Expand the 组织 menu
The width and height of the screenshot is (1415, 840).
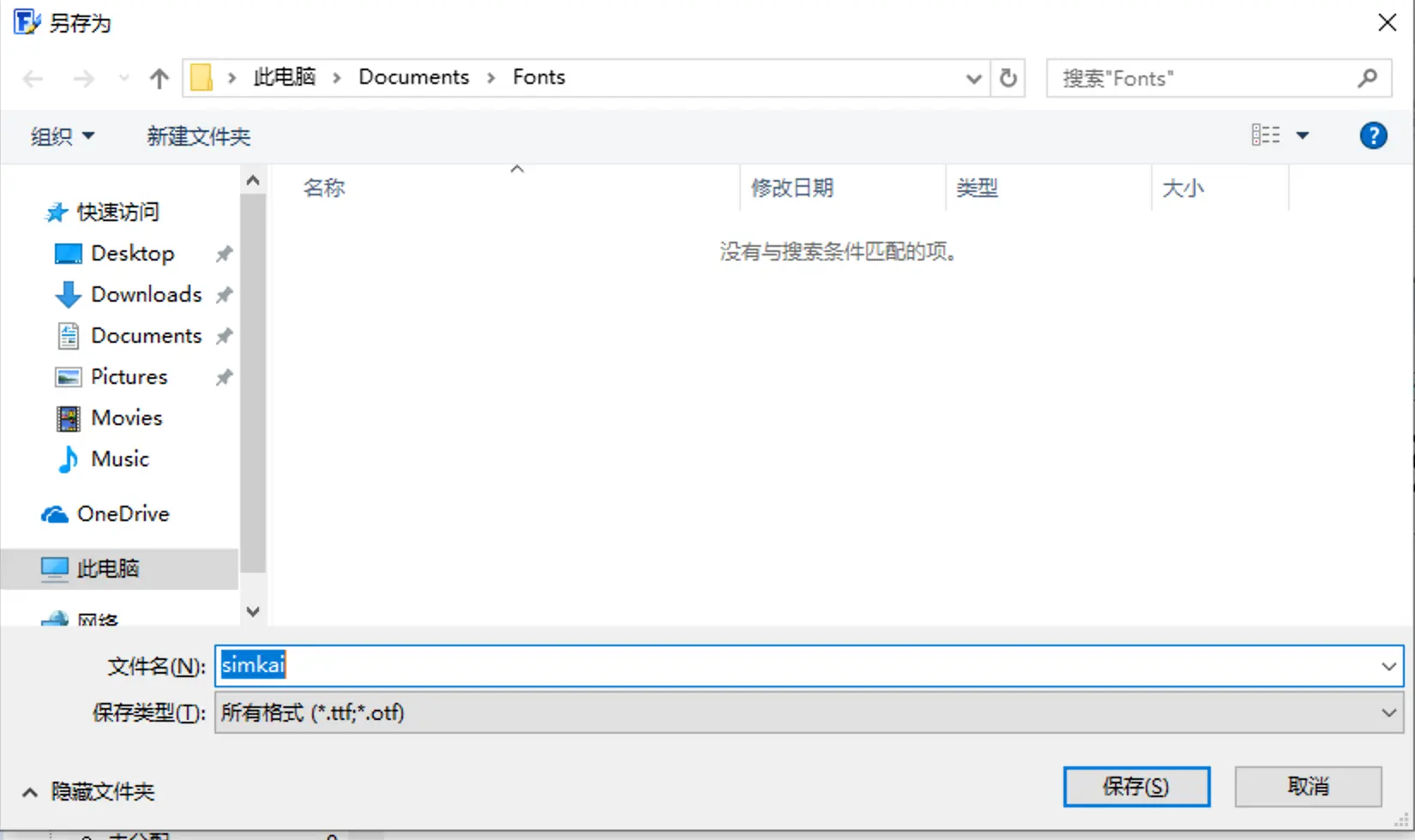[x=61, y=135]
